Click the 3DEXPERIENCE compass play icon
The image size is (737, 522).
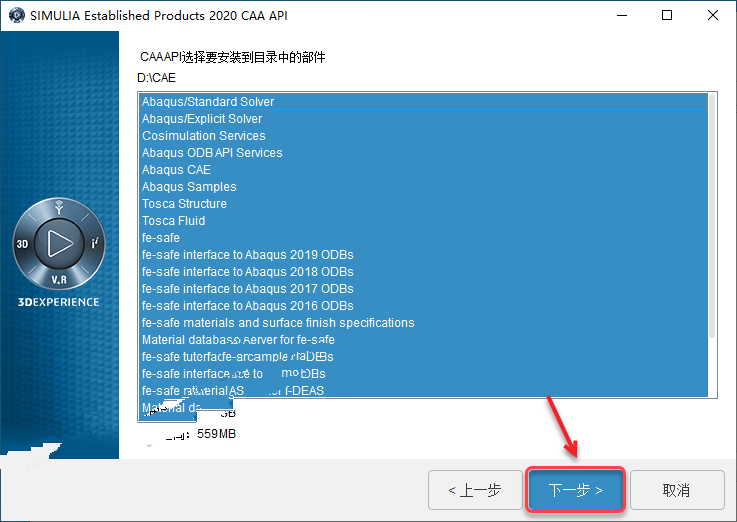coord(60,243)
